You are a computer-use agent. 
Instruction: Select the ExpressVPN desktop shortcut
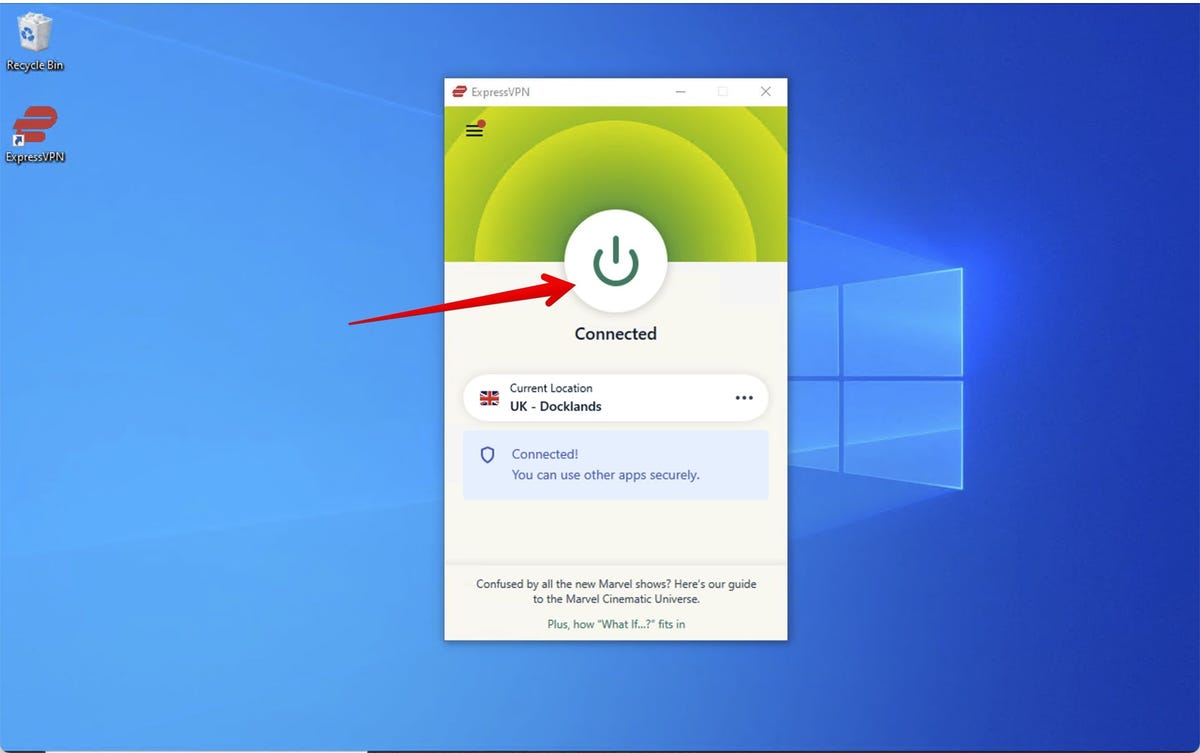pos(35,134)
